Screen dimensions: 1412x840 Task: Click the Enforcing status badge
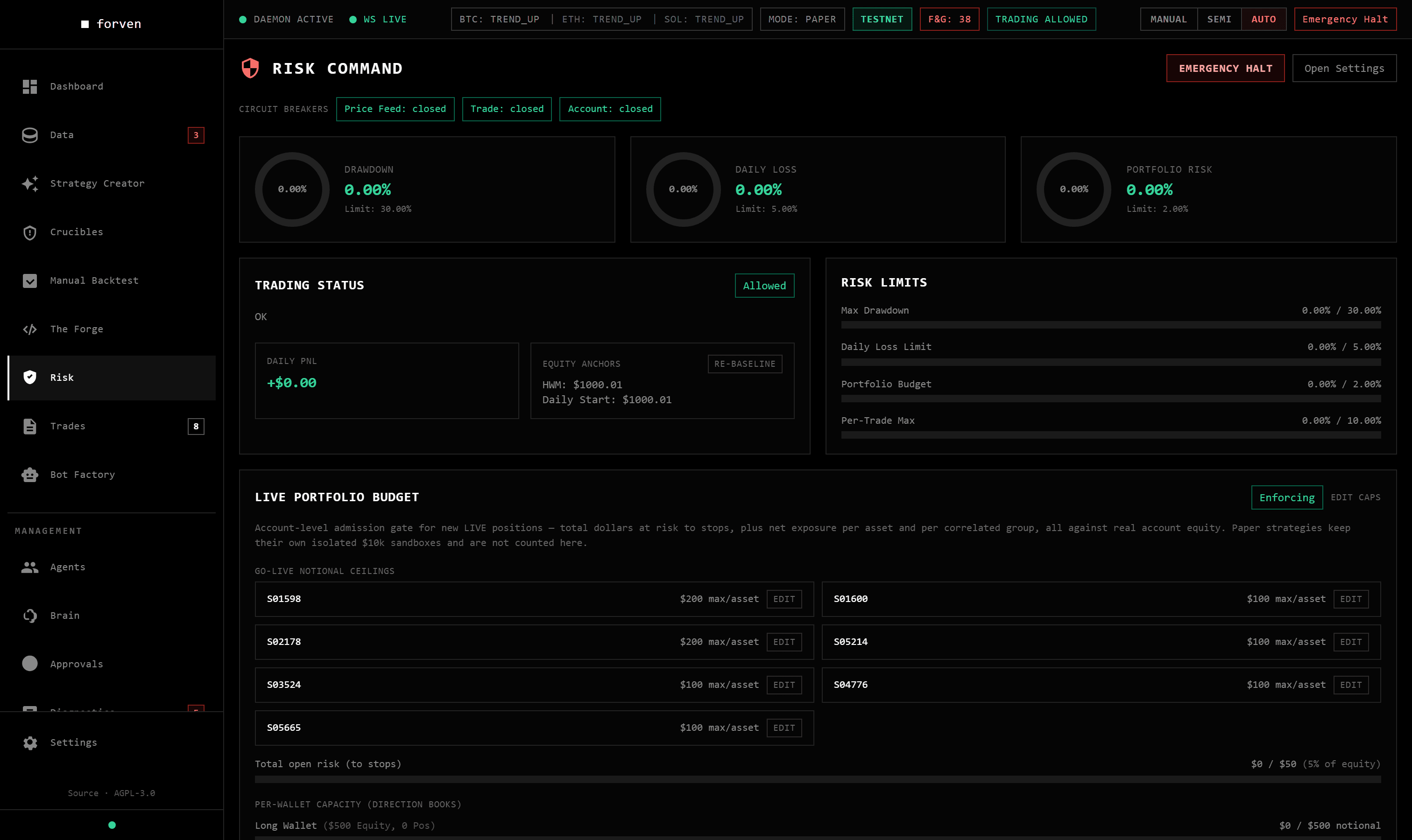(1287, 497)
